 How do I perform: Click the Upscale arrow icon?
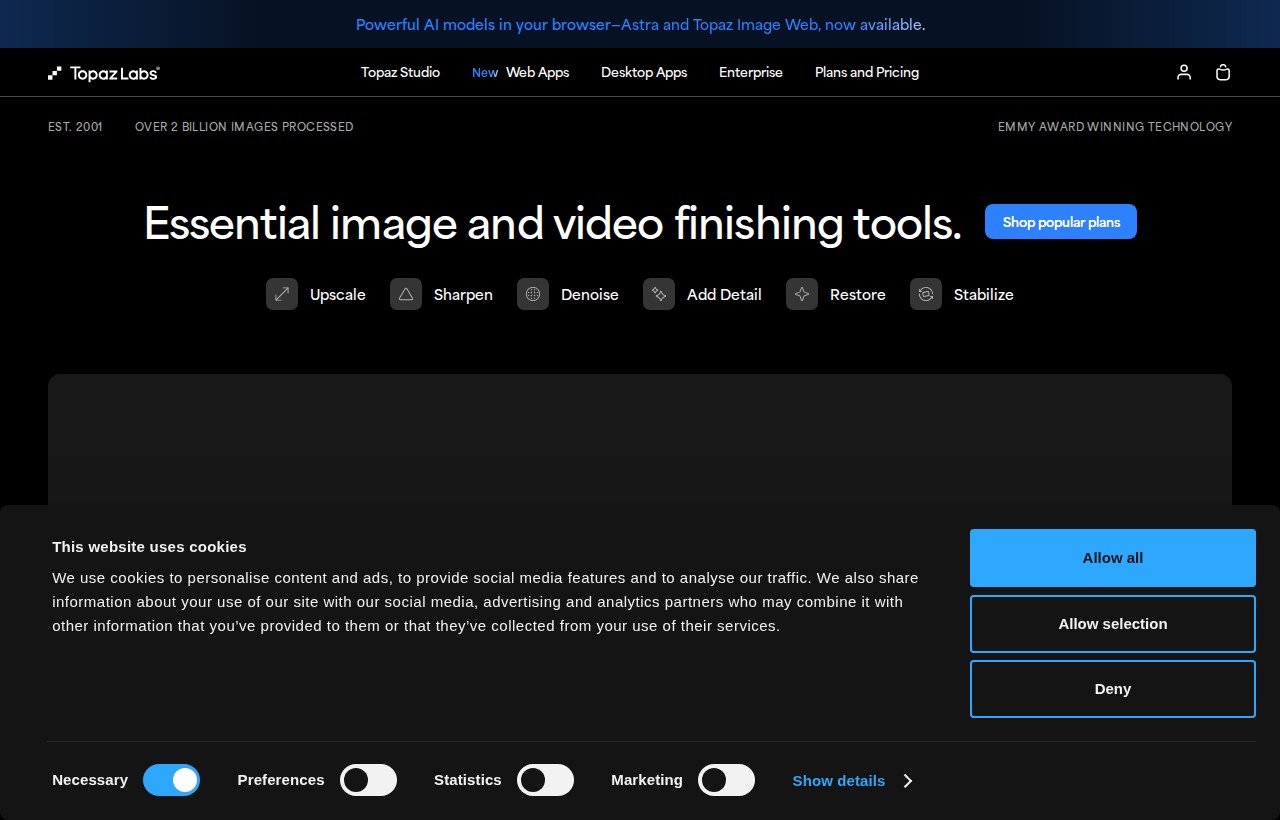(x=282, y=294)
